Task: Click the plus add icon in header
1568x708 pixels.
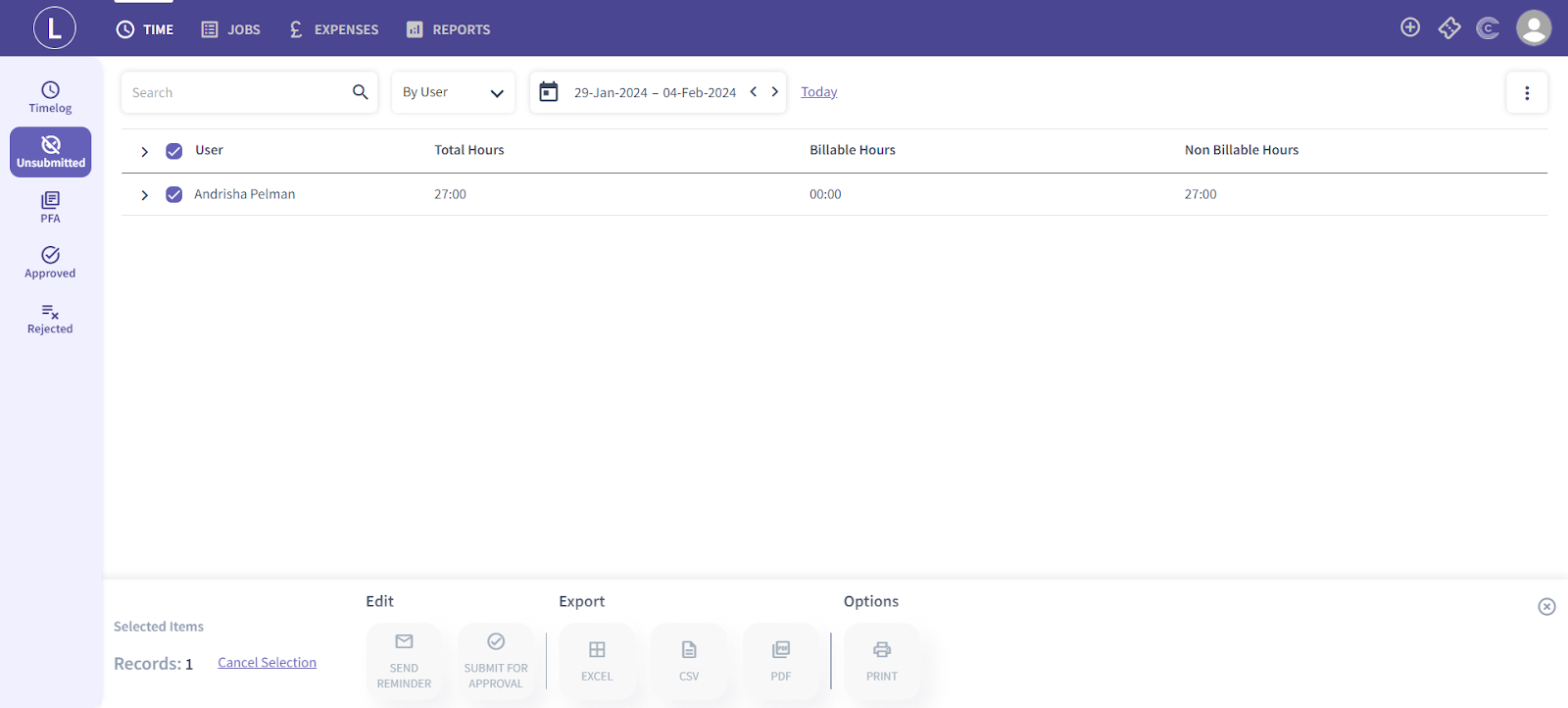Action: click(1410, 27)
